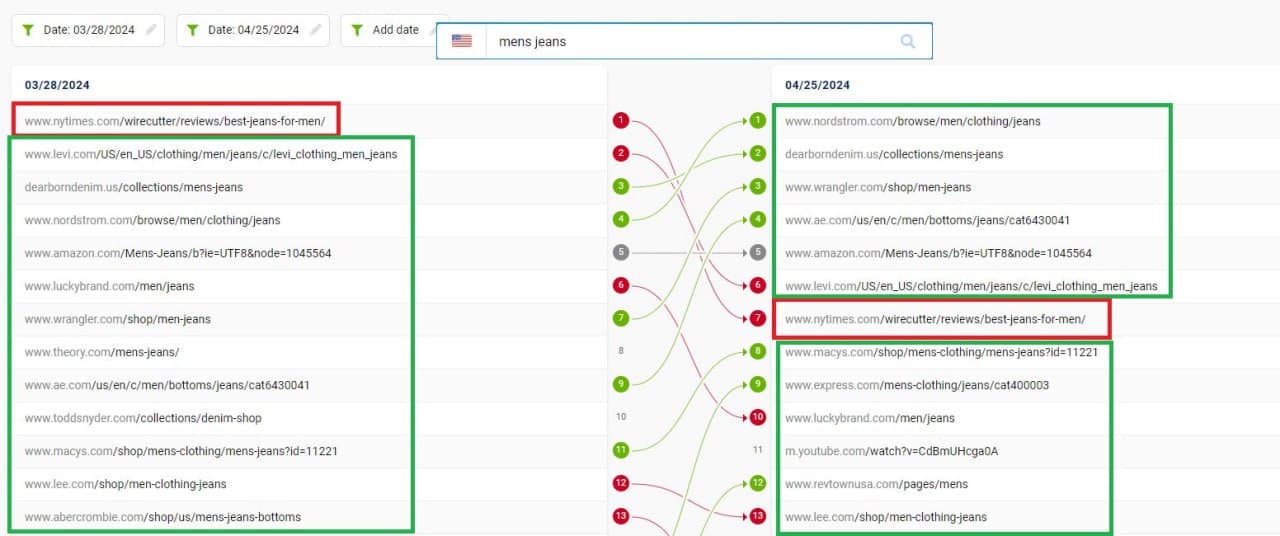Open levi.com jeans link under 03/28/2024
The image size is (1280, 536).
tap(211, 154)
